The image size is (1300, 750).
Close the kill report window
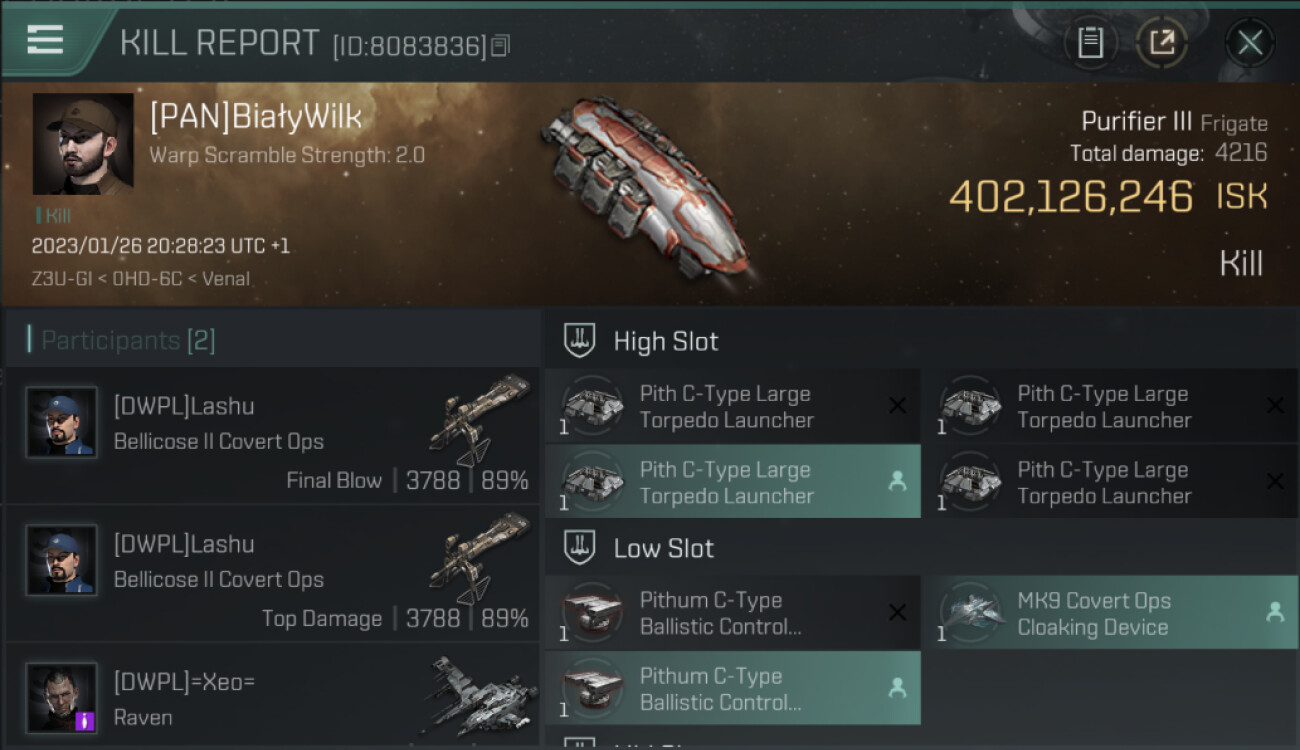coord(1250,43)
